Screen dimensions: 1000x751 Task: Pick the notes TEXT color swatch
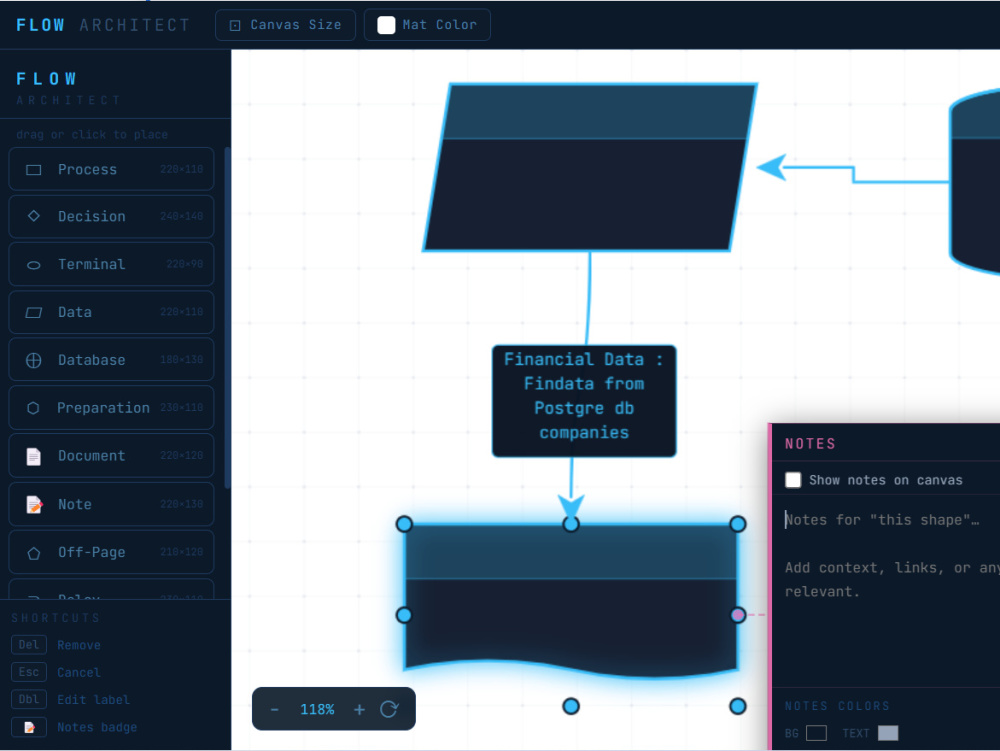888,733
